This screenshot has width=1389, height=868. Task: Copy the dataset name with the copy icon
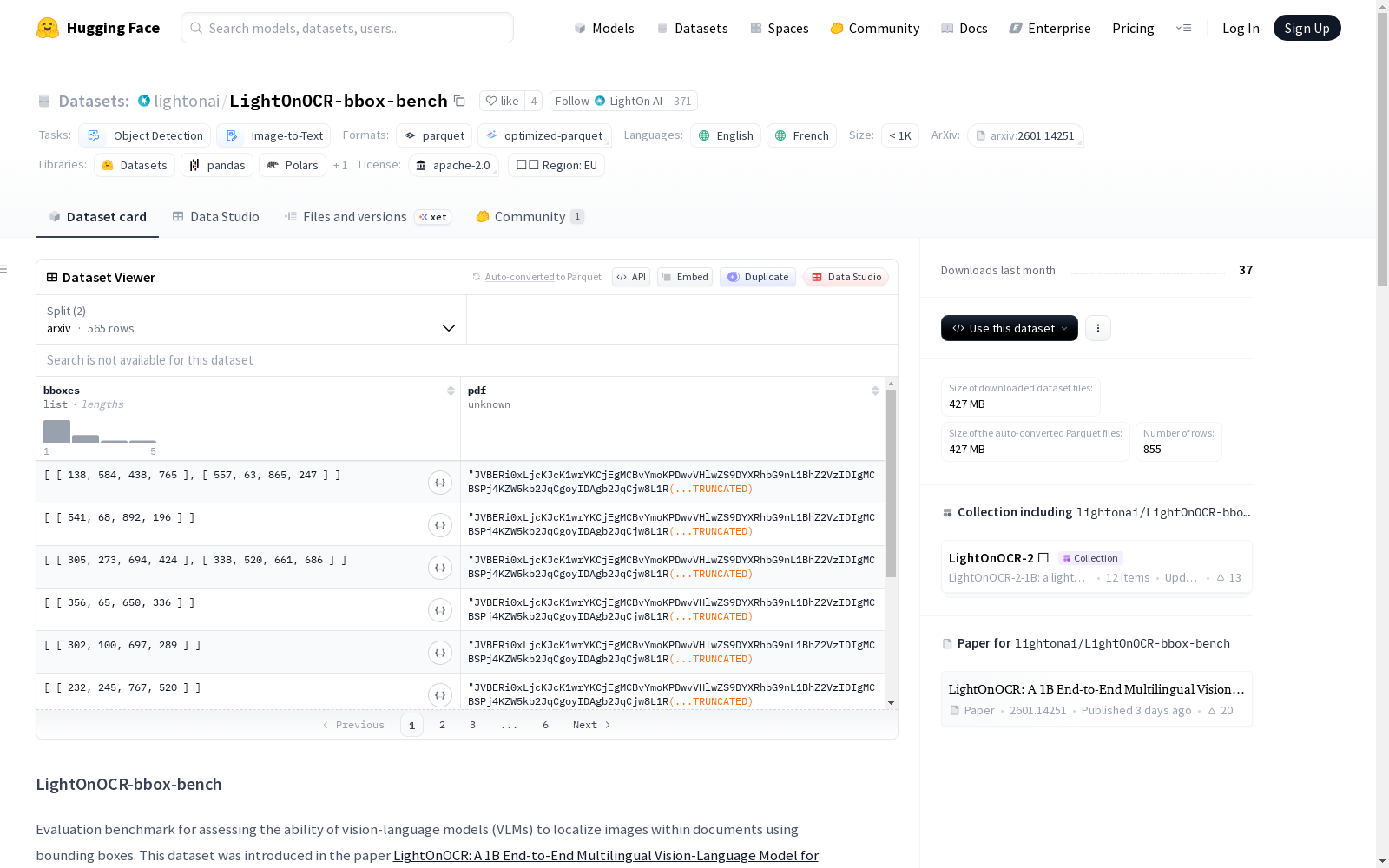point(460,101)
